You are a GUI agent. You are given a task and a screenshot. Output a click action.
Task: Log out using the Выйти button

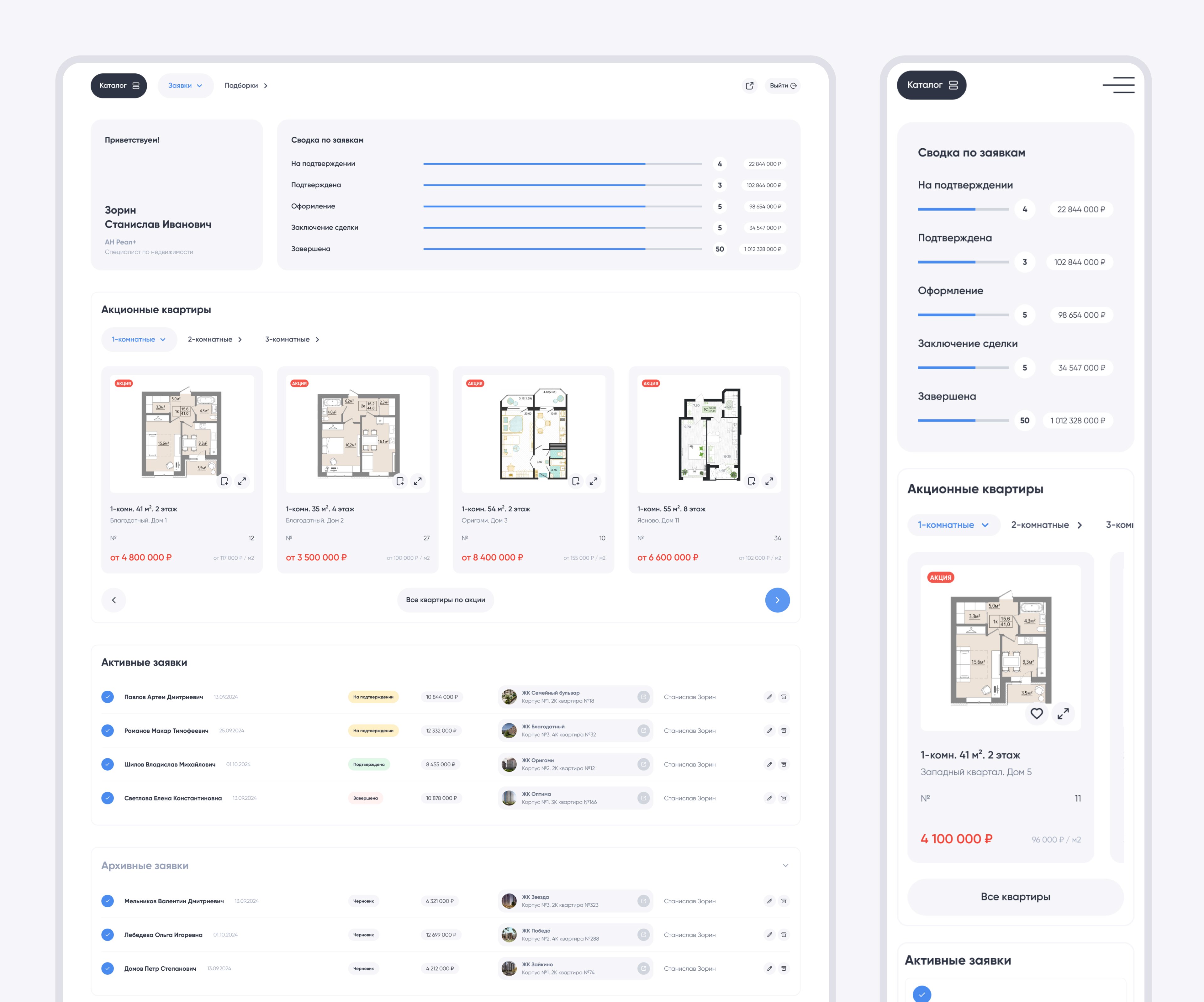(783, 85)
